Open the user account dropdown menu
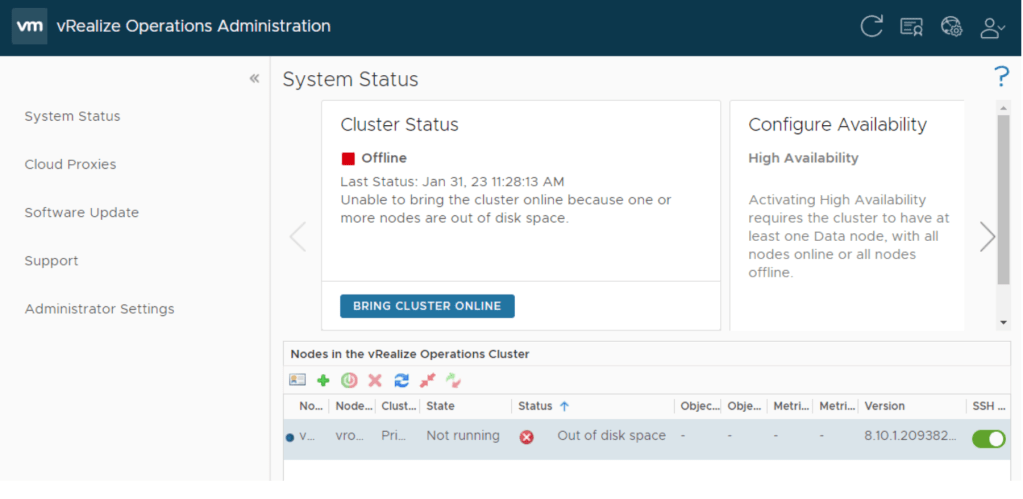 pos(991,27)
